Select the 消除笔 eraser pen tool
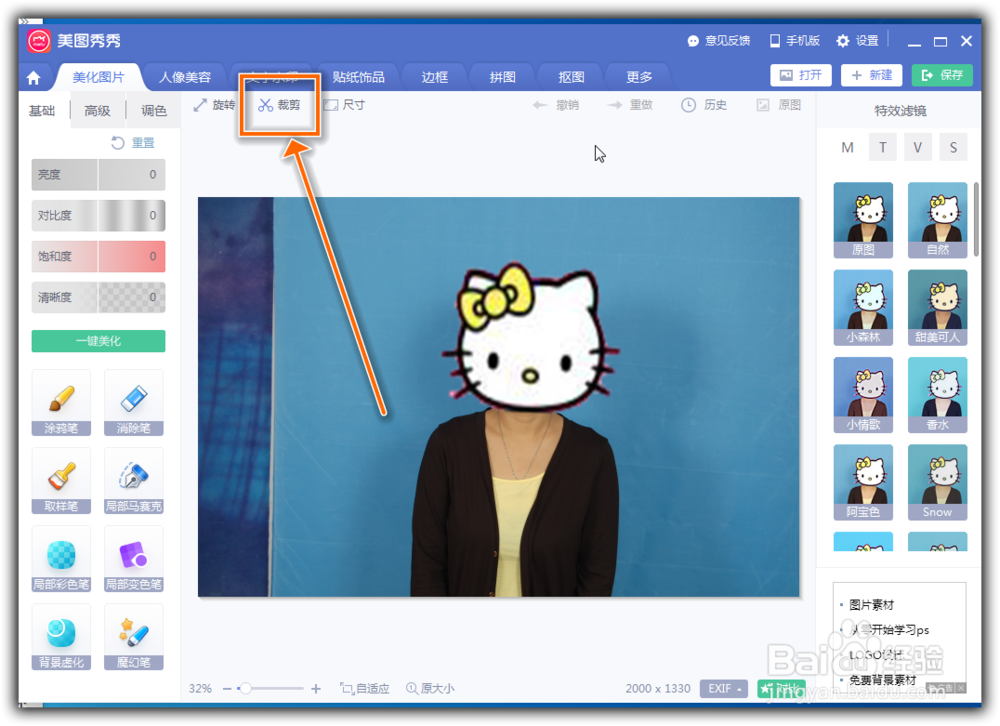 pos(134,403)
